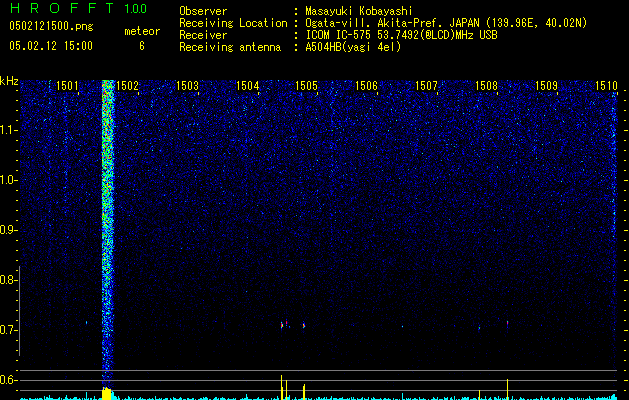Select the file name 0502121500.png

coord(51,26)
